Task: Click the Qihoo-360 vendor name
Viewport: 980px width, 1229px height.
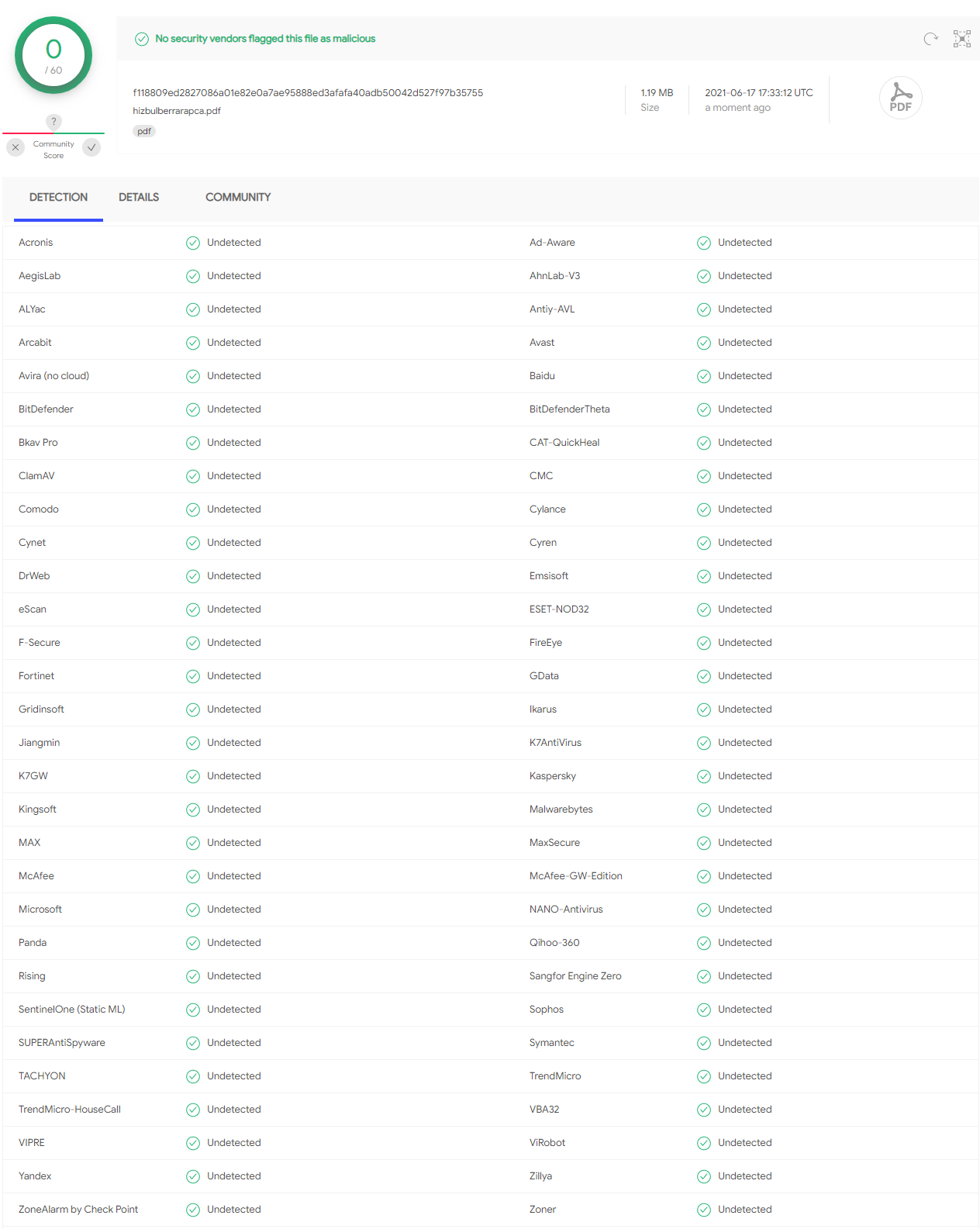Action: pyautogui.click(x=554, y=943)
